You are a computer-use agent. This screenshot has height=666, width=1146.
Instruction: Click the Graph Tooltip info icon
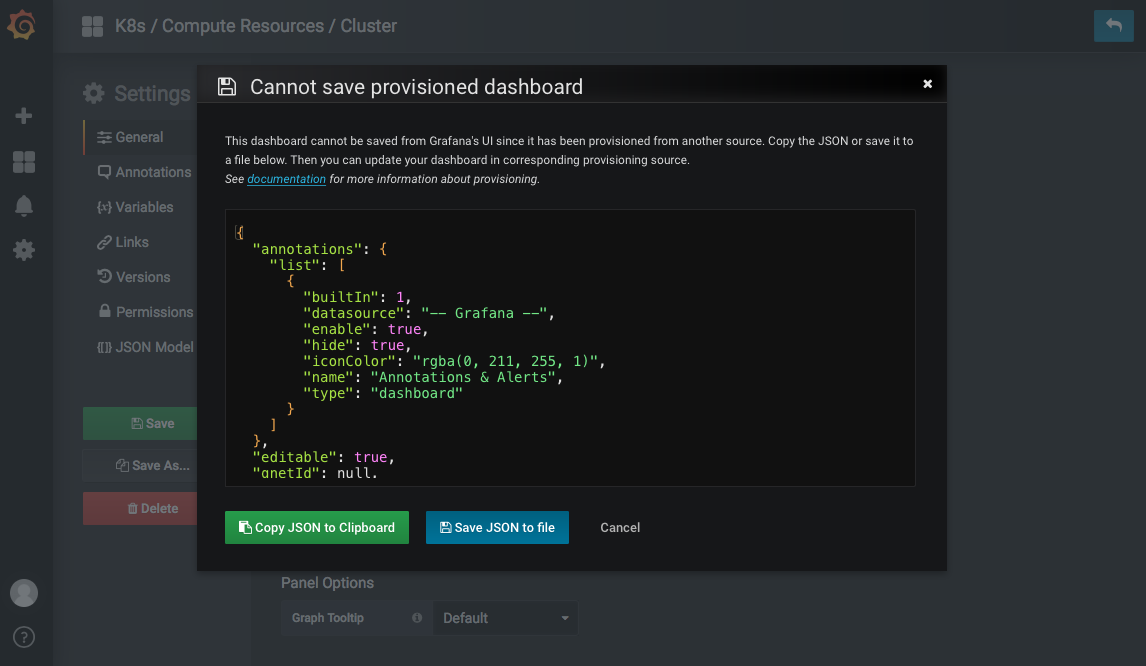pos(417,618)
